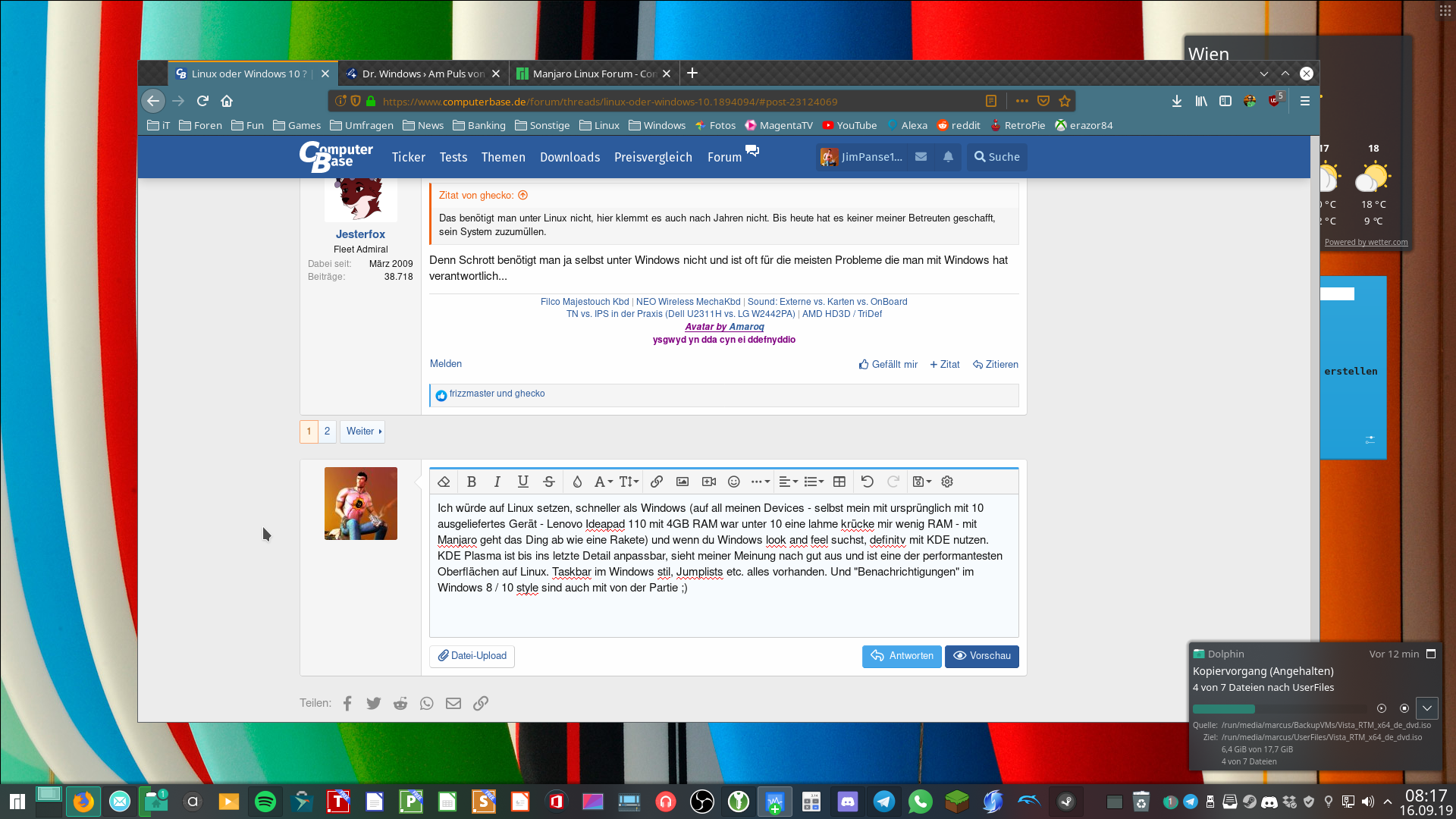Click the undo icon in editor toolbar

pos(868,482)
